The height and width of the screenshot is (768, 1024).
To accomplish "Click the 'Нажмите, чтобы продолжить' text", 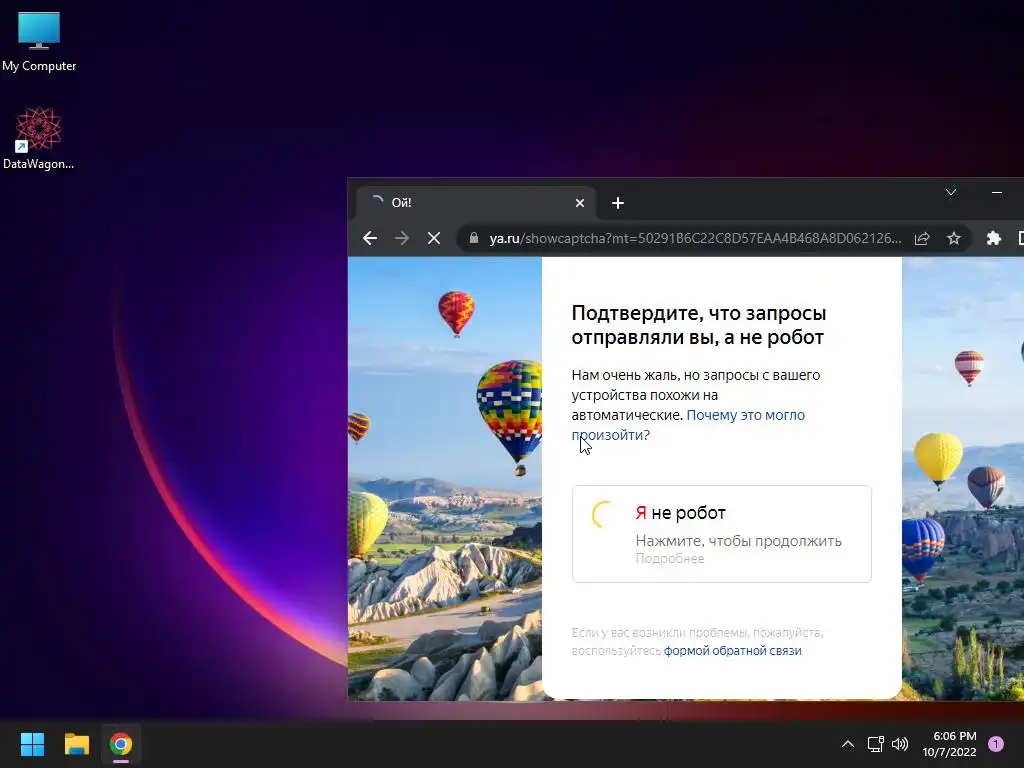I will [738, 541].
